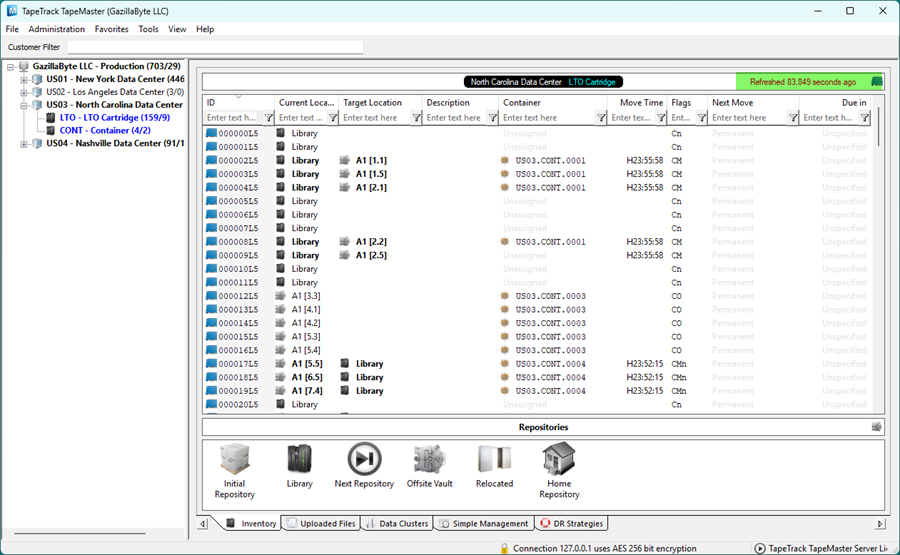Open the Description column filter icon

click(492, 118)
